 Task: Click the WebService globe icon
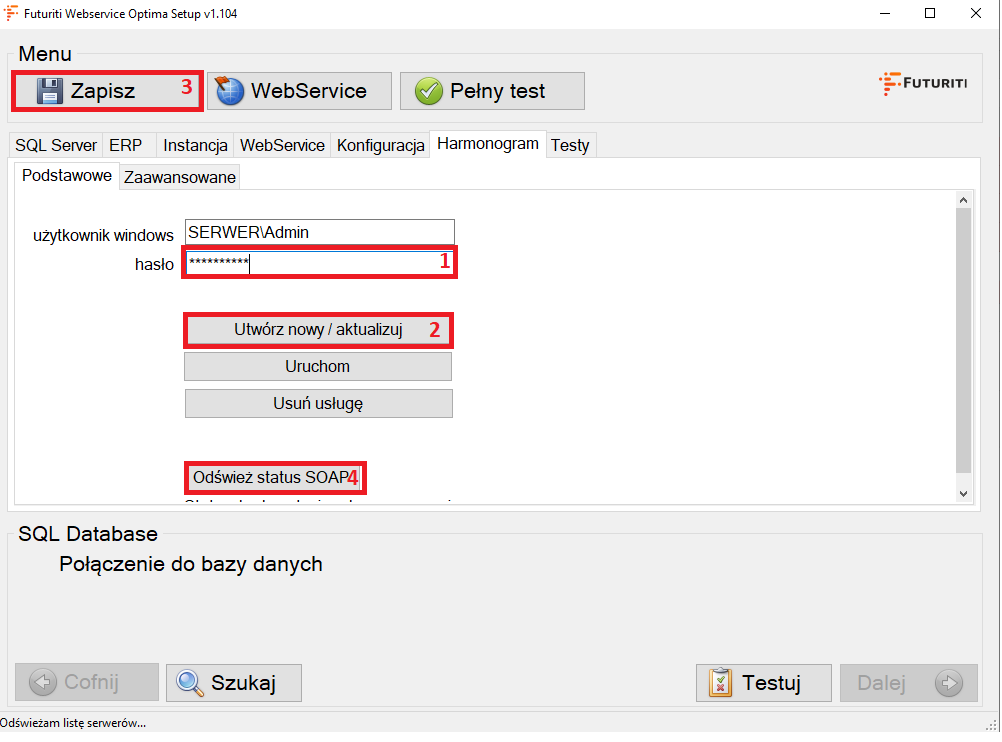pyautogui.click(x=229, y=91)
